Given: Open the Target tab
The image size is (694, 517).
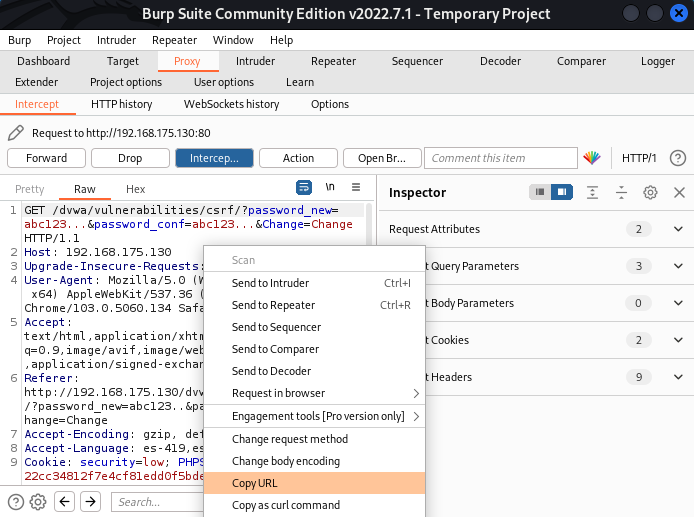Looking at the screenshot, I should [123, 61].
